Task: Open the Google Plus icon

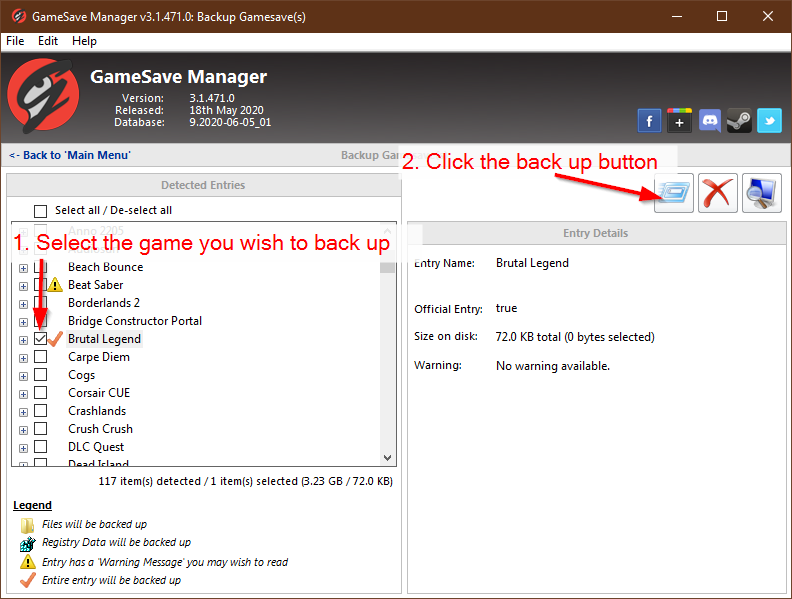Action: tap(679, 121)
